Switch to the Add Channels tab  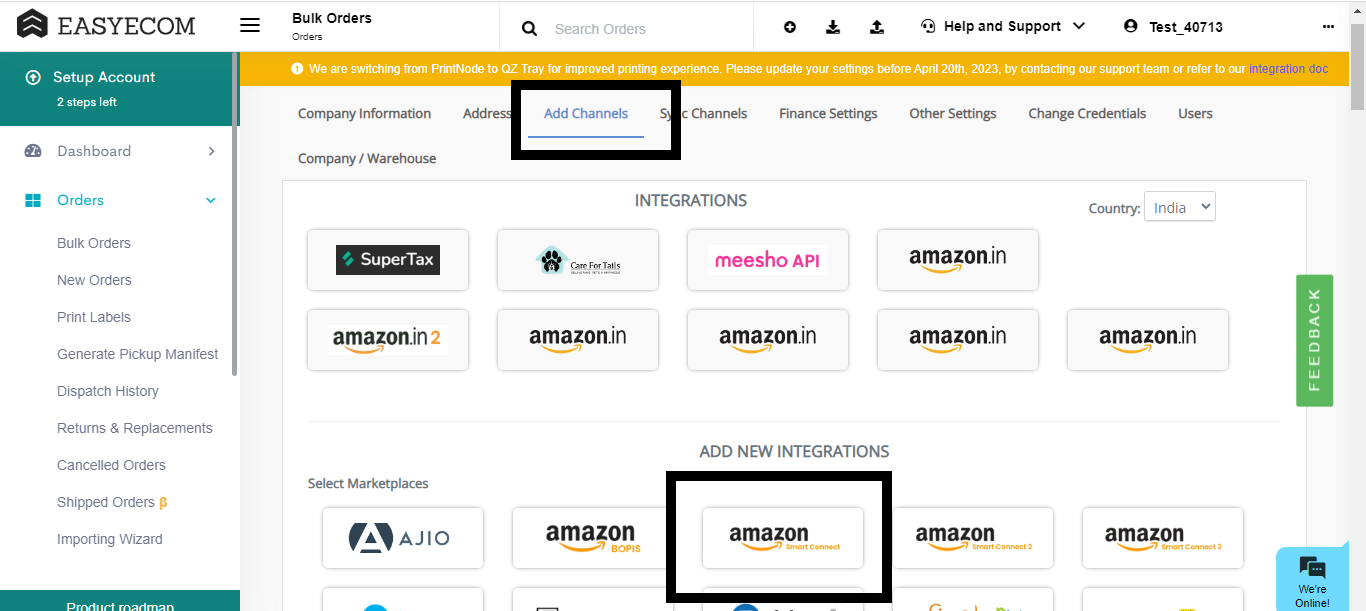[x=586, y=113]
